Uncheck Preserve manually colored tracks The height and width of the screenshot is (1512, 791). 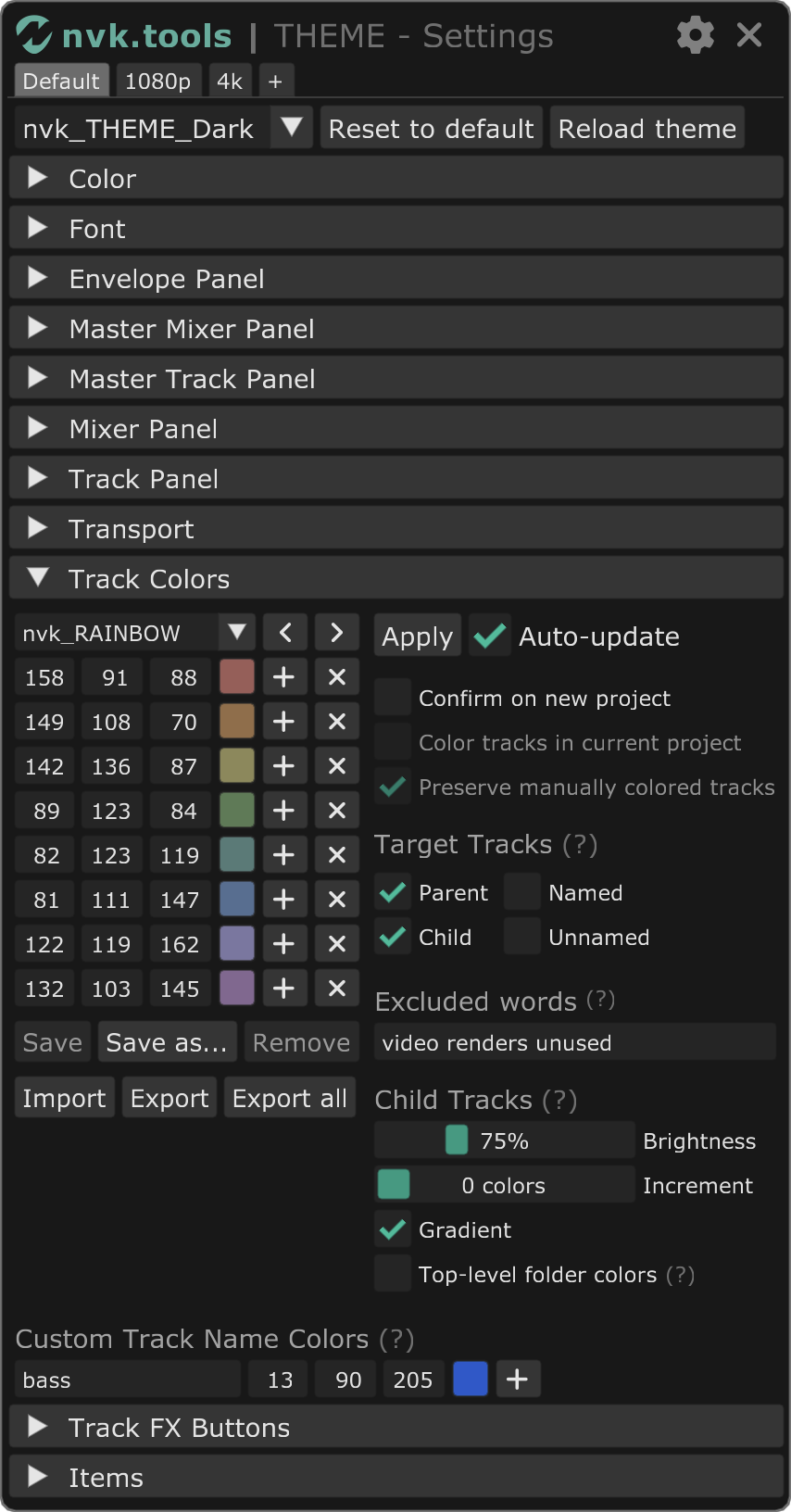[x=392, y=787]
